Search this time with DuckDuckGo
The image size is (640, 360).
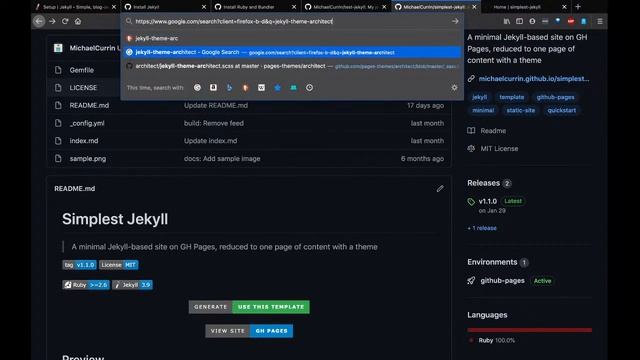[245, 87]
